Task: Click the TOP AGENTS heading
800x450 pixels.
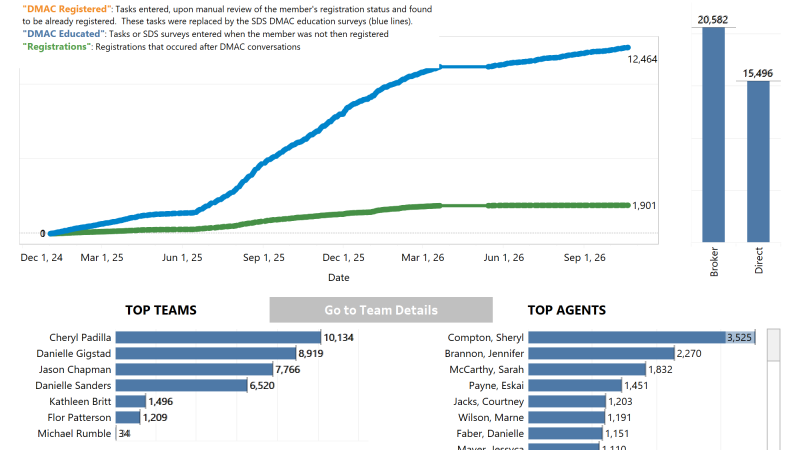Action: pos(567,310)
